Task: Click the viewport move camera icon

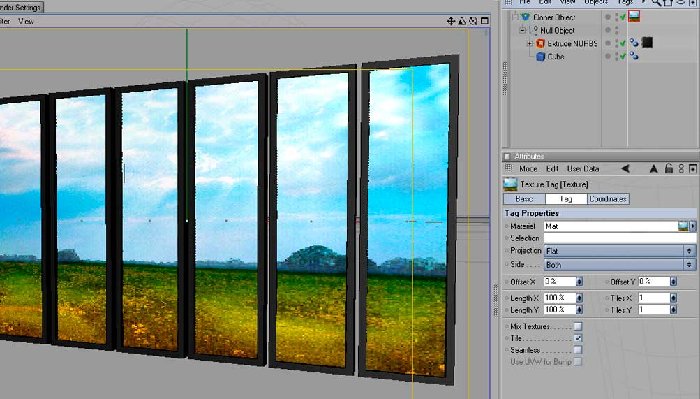Action: click(x=451, y=21)
